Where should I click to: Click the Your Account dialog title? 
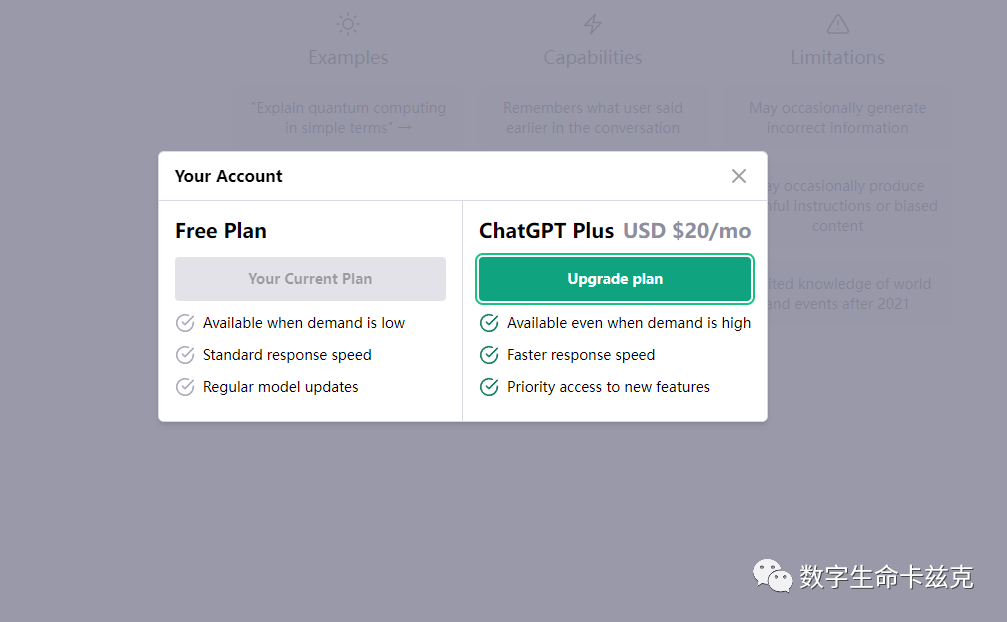coord(228,176)
